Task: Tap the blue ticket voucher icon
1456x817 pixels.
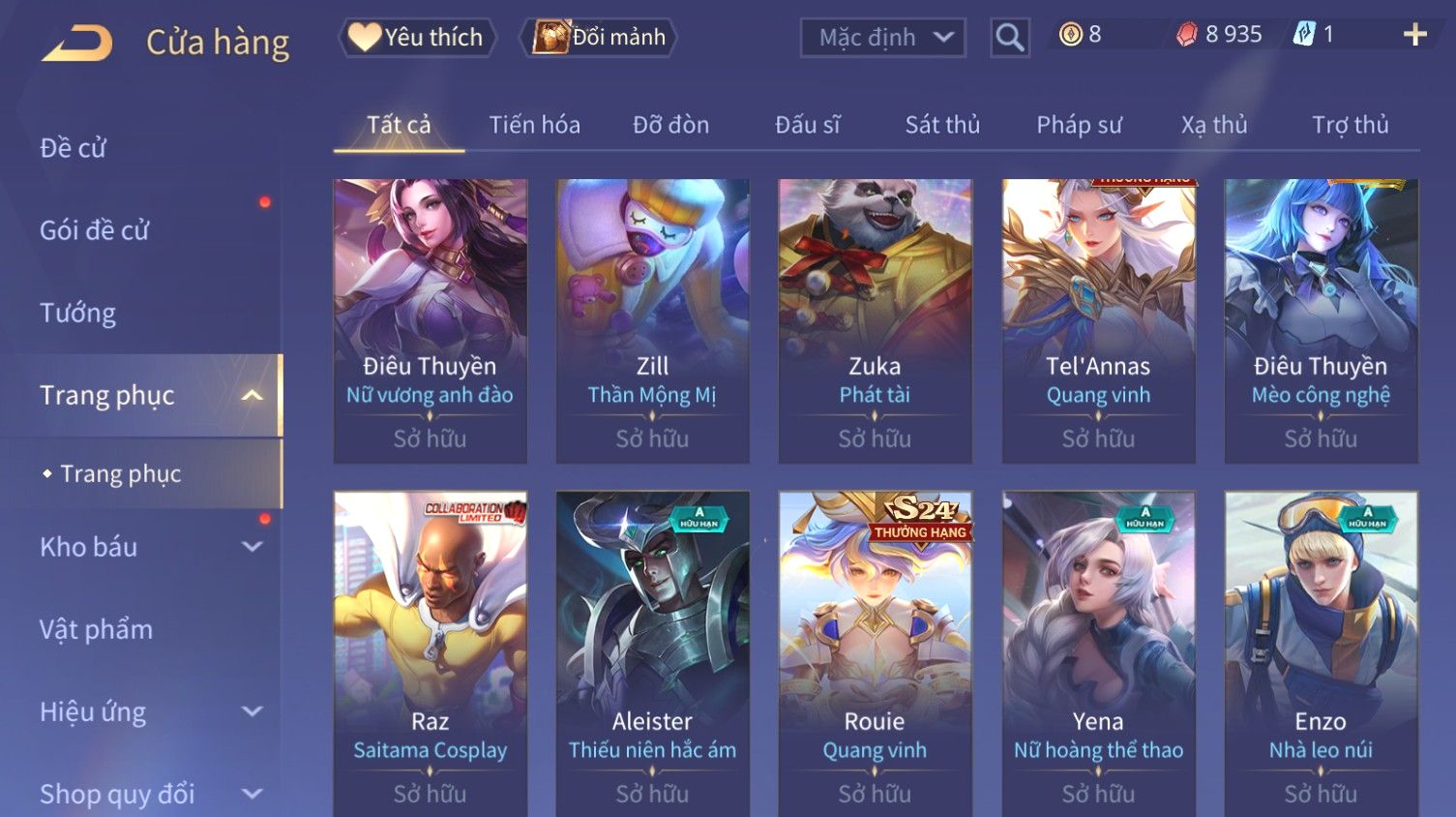Action: (1304, 35)
